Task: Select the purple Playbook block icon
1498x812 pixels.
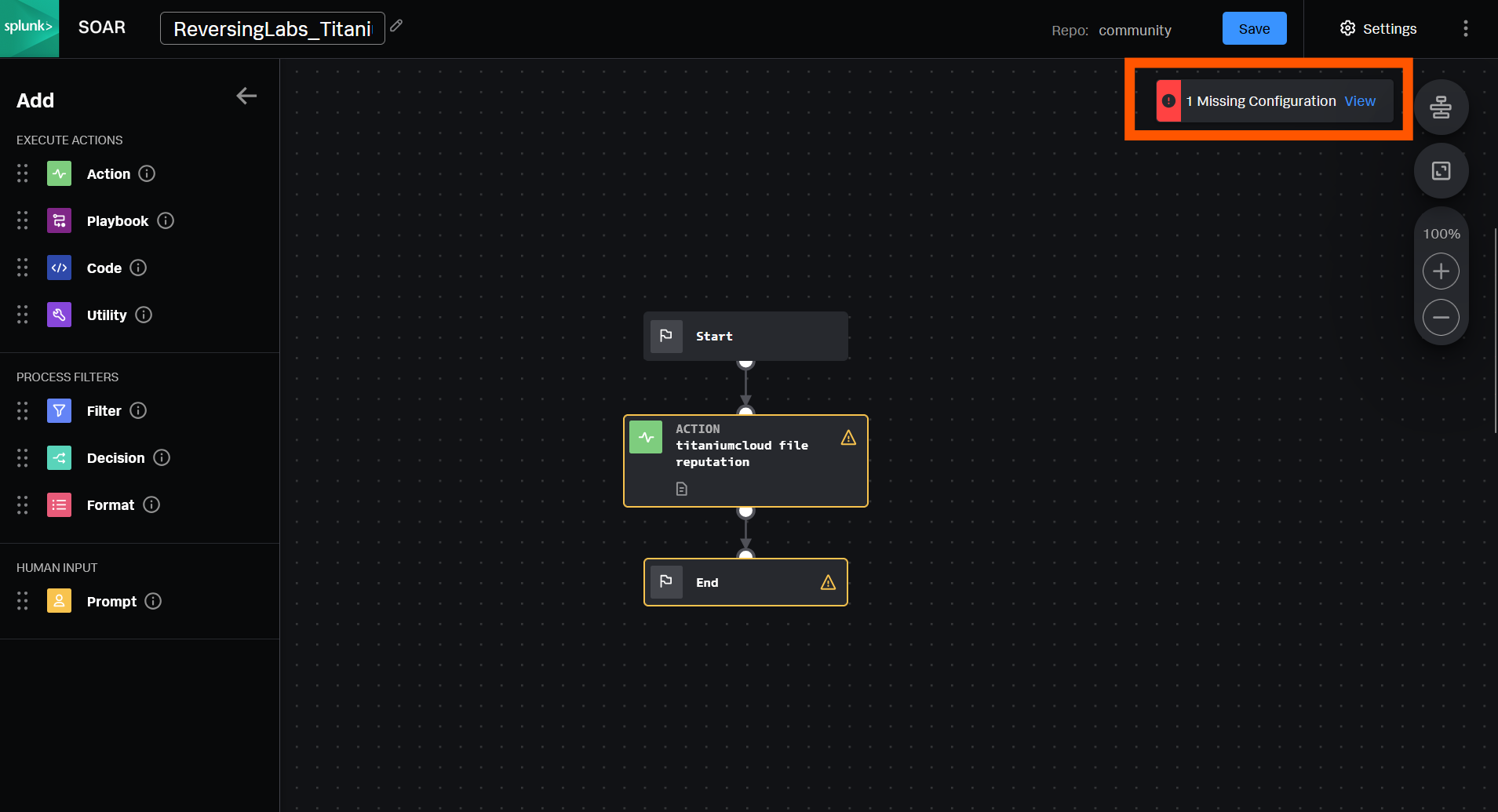Action: point(59,220)
